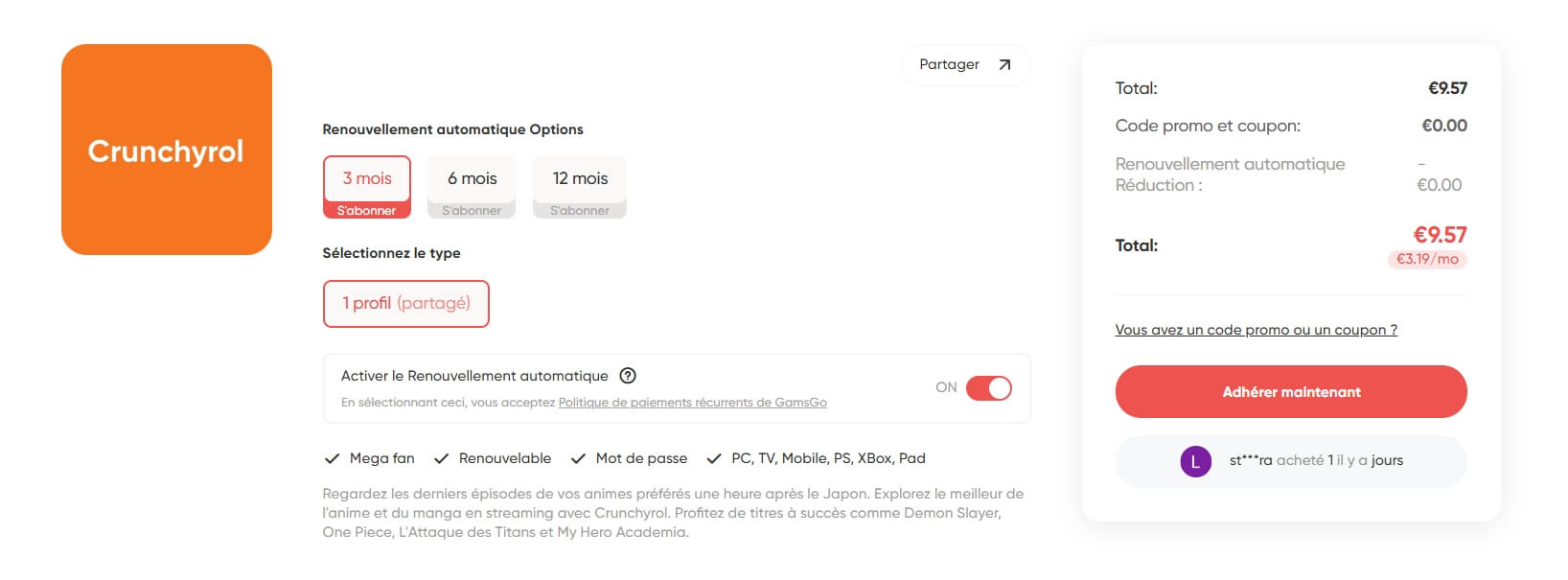Click the purple L user avatar
The height and width of the screenshot is (580, 1568).
[1195, 461]
